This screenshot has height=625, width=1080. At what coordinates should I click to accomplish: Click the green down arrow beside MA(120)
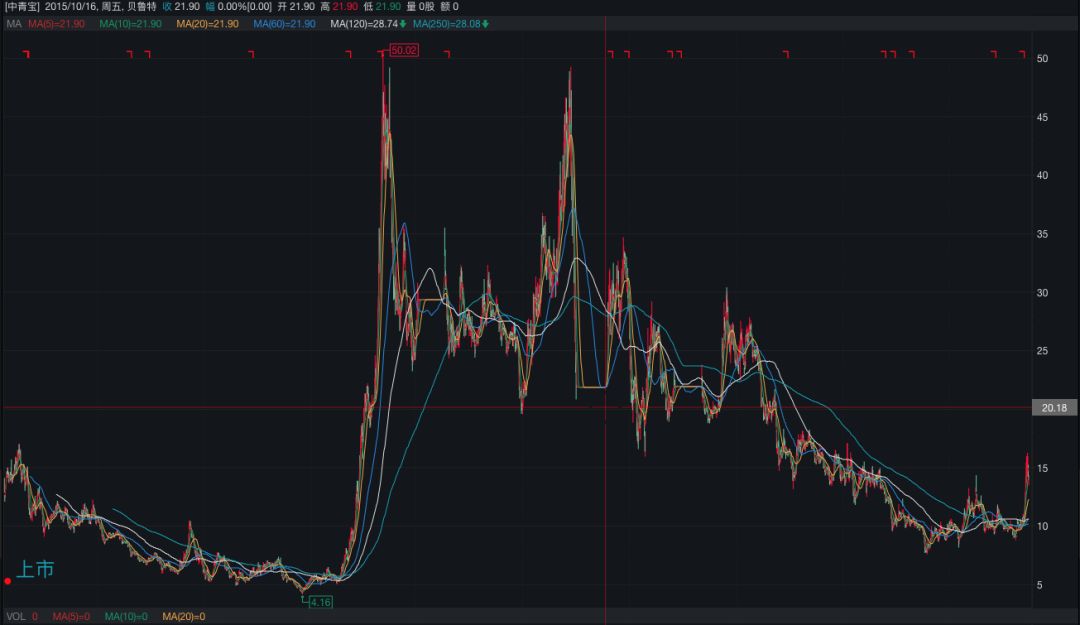coord(403,24)
